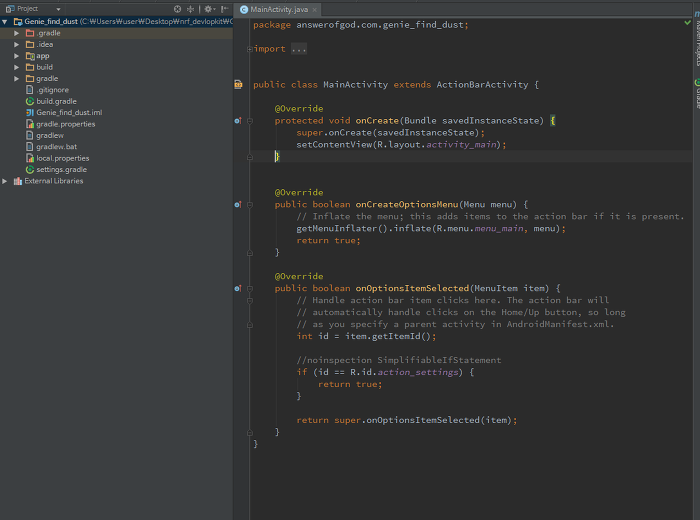Expand the External Libraries node
Image resolution: width=700 pixels, height=520 pixels.
pos(6,181)
